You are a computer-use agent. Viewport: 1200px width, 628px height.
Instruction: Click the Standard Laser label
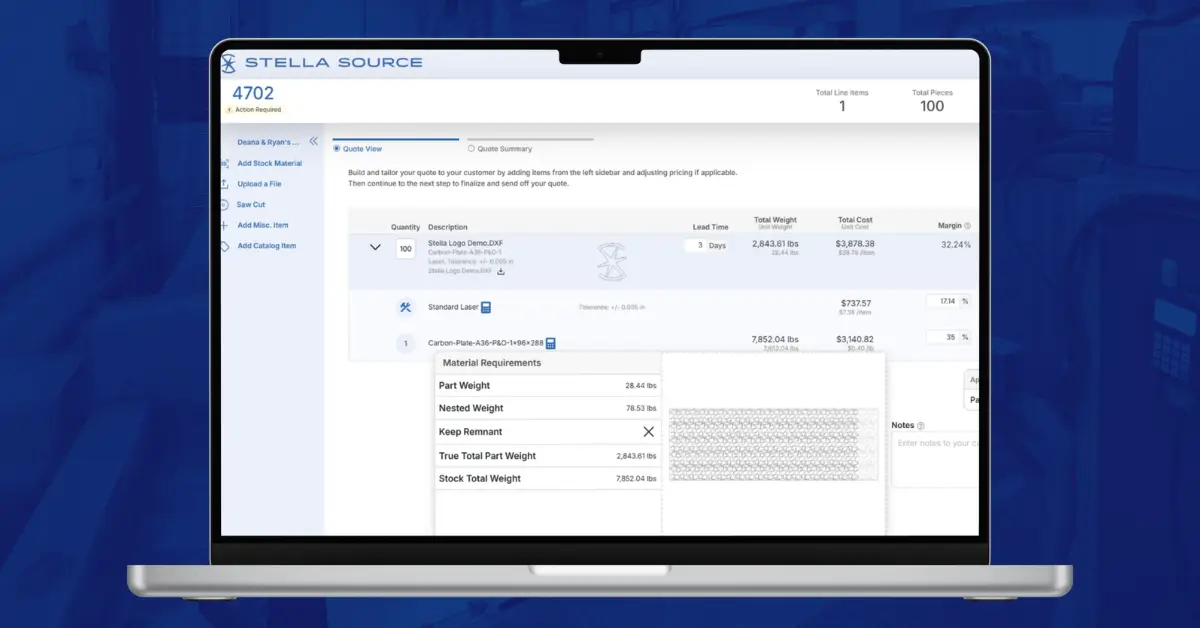coord(453,307)
